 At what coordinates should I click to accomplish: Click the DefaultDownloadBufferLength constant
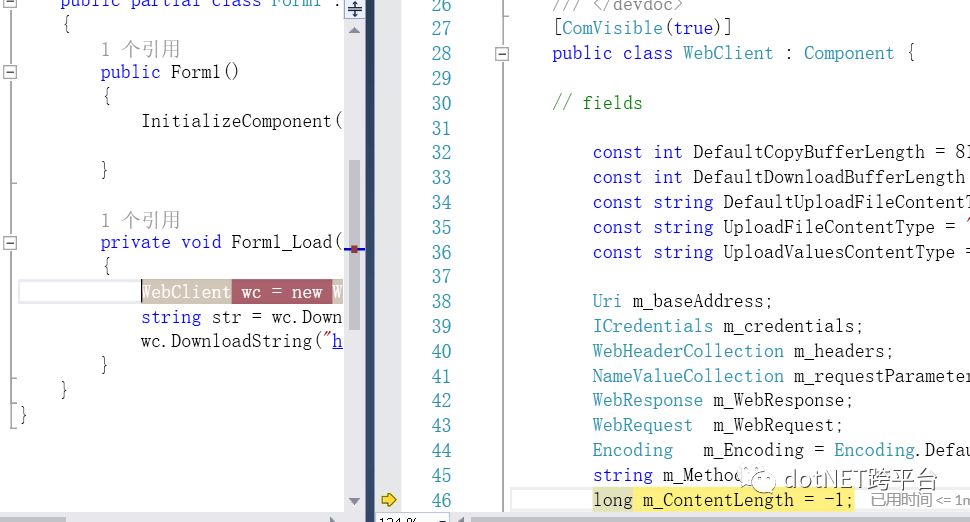(828, 178)
